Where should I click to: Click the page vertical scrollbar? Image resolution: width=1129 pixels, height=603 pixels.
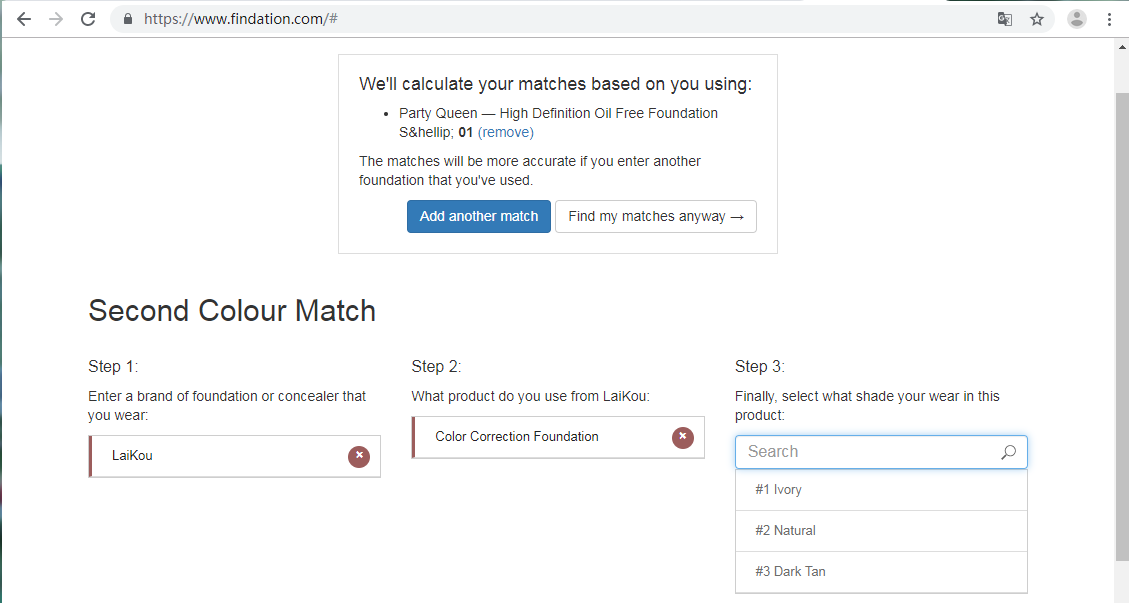[x=1122, y=326]
